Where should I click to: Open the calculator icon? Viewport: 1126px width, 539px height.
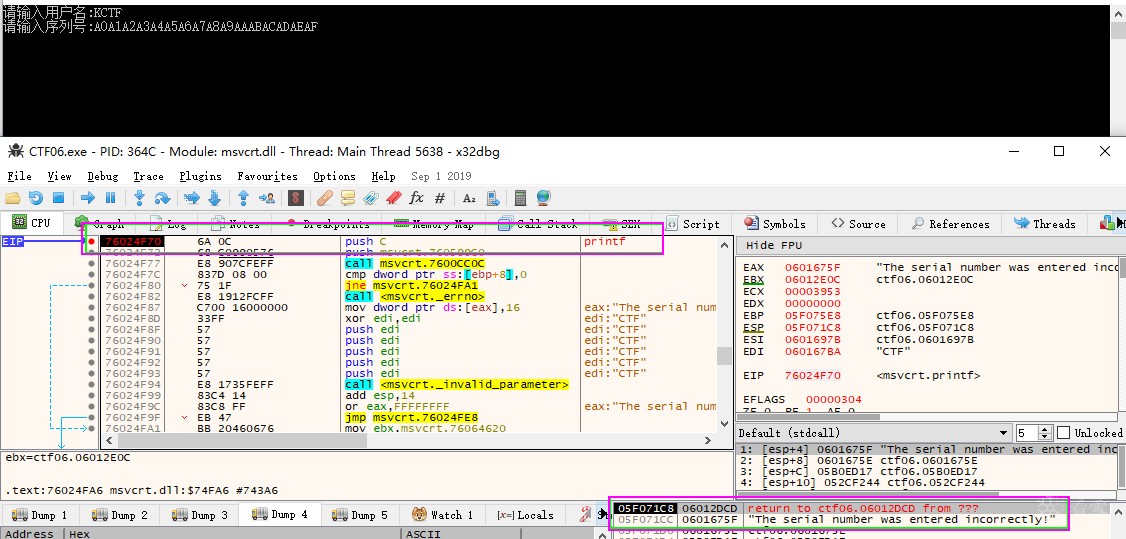pos(521,198)
